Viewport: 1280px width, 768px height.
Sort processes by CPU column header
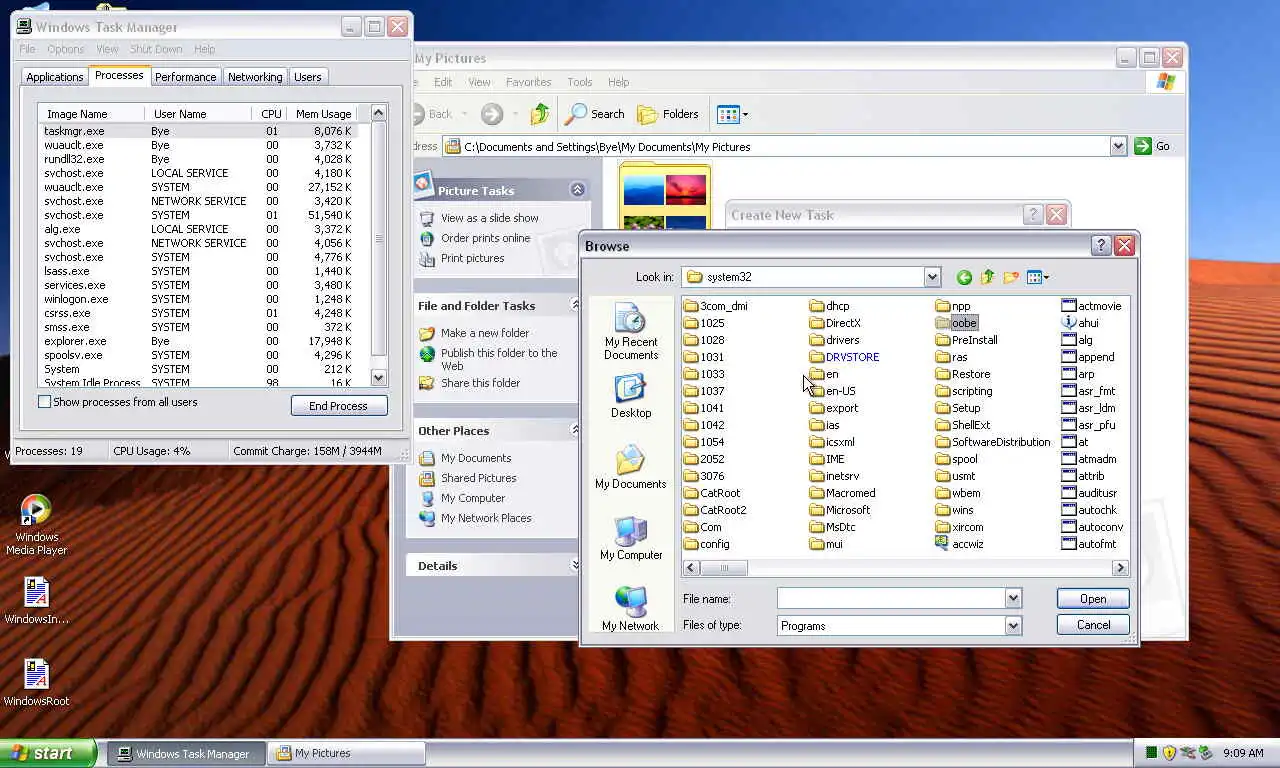[x=270, y=114]
